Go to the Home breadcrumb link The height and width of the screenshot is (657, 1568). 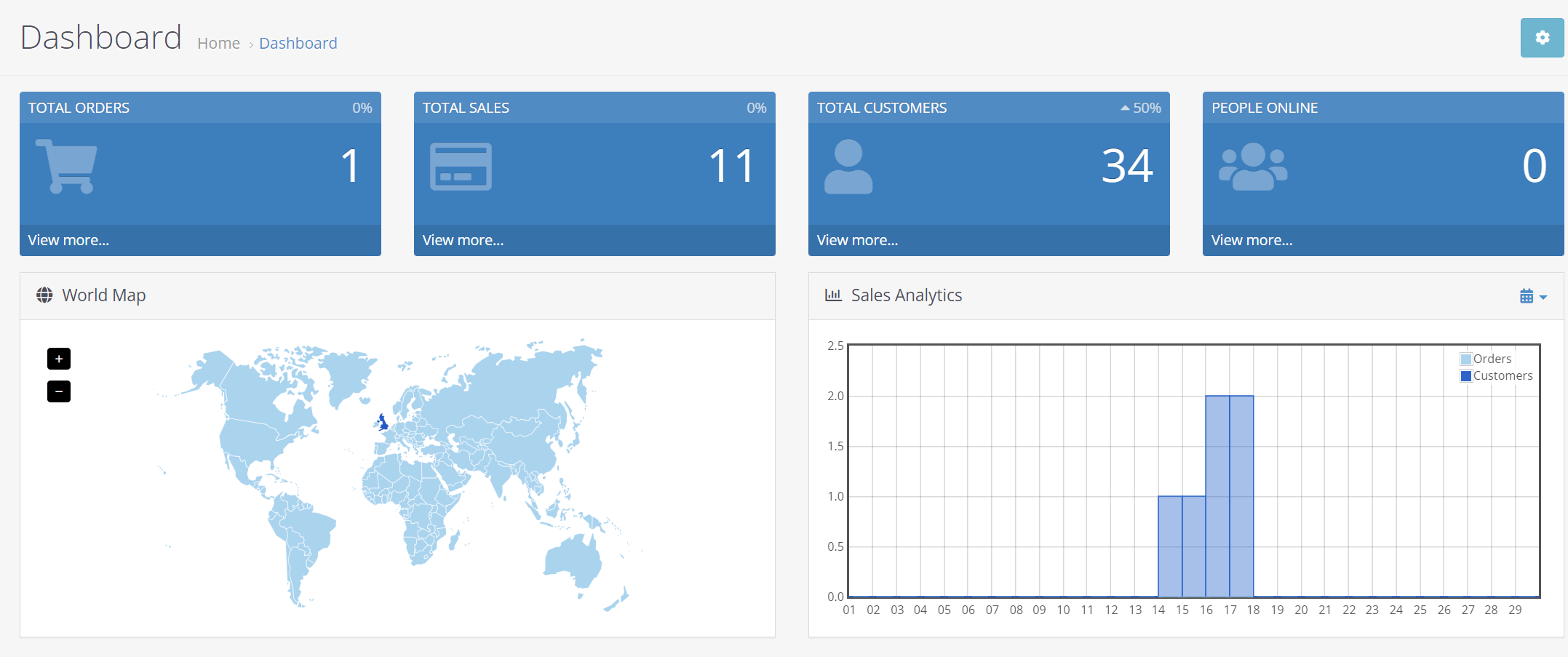218,44
